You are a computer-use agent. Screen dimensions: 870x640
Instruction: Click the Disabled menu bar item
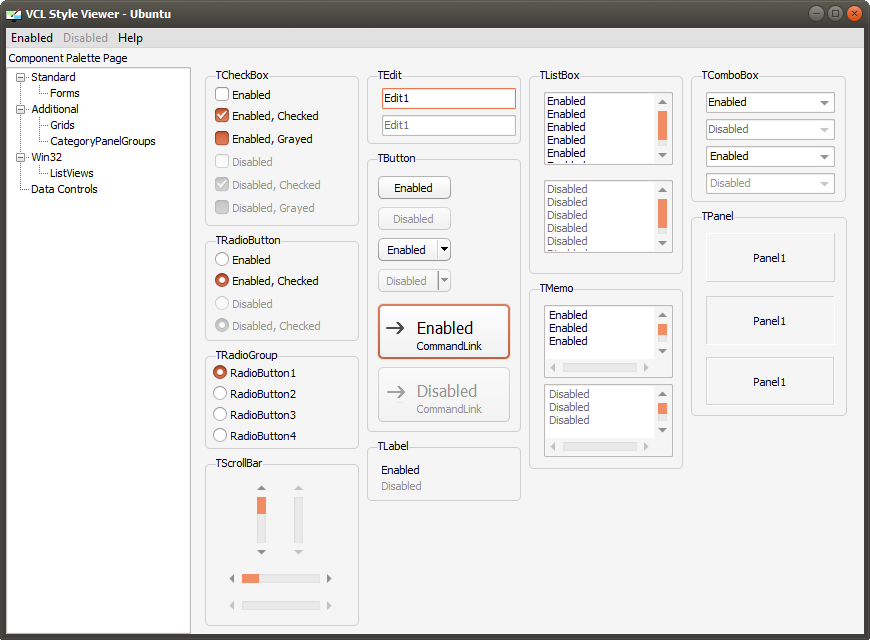click(85, 38)
